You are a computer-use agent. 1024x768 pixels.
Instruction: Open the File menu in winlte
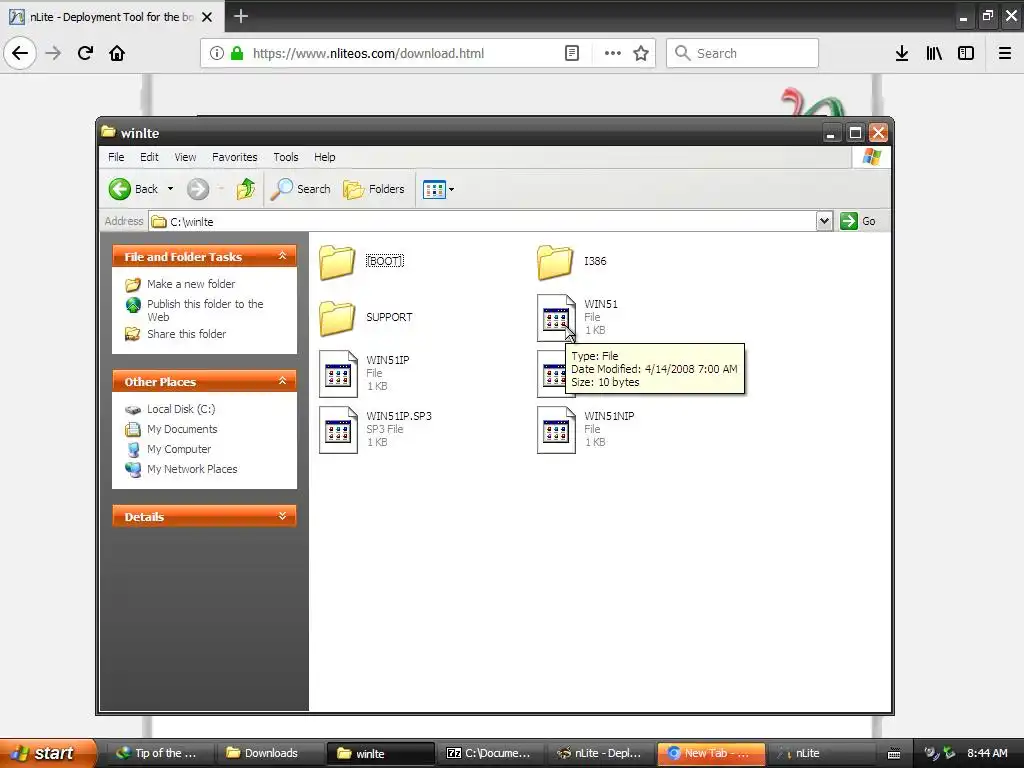pyautogui.click(x=116, y=157)
